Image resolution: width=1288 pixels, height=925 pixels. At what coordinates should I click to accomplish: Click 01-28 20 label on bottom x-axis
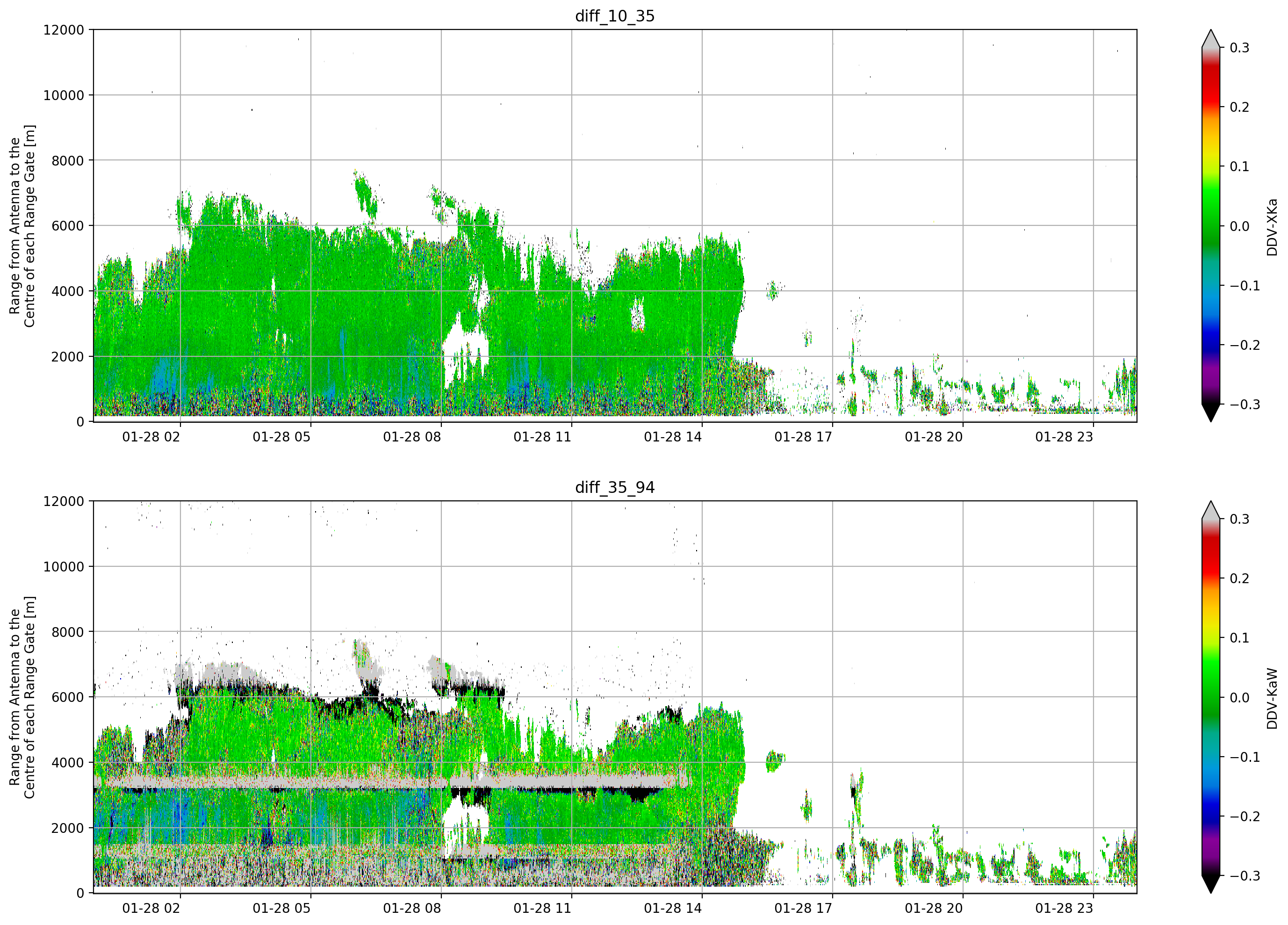point(934,908)
